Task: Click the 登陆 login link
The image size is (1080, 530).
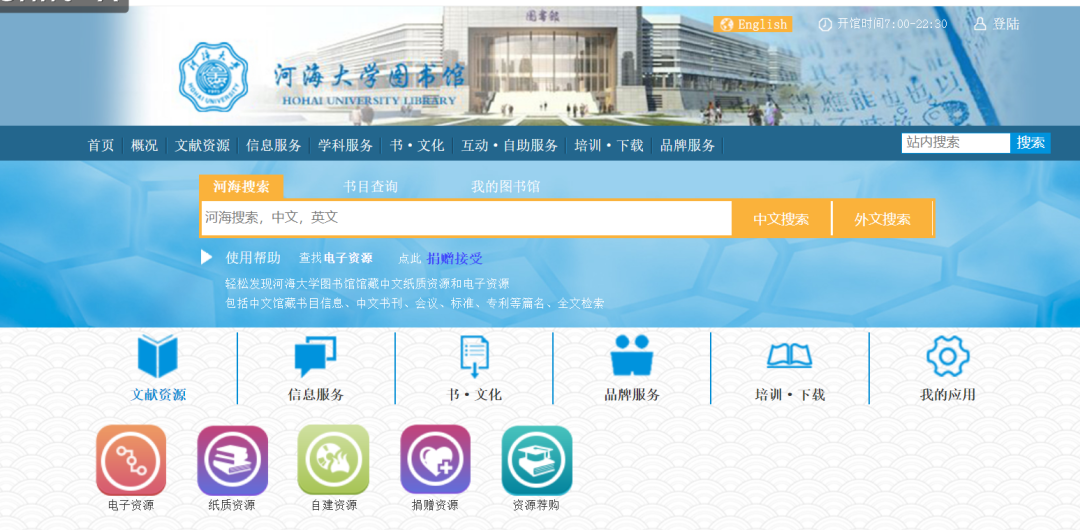Action: (x=1006, y=24)
